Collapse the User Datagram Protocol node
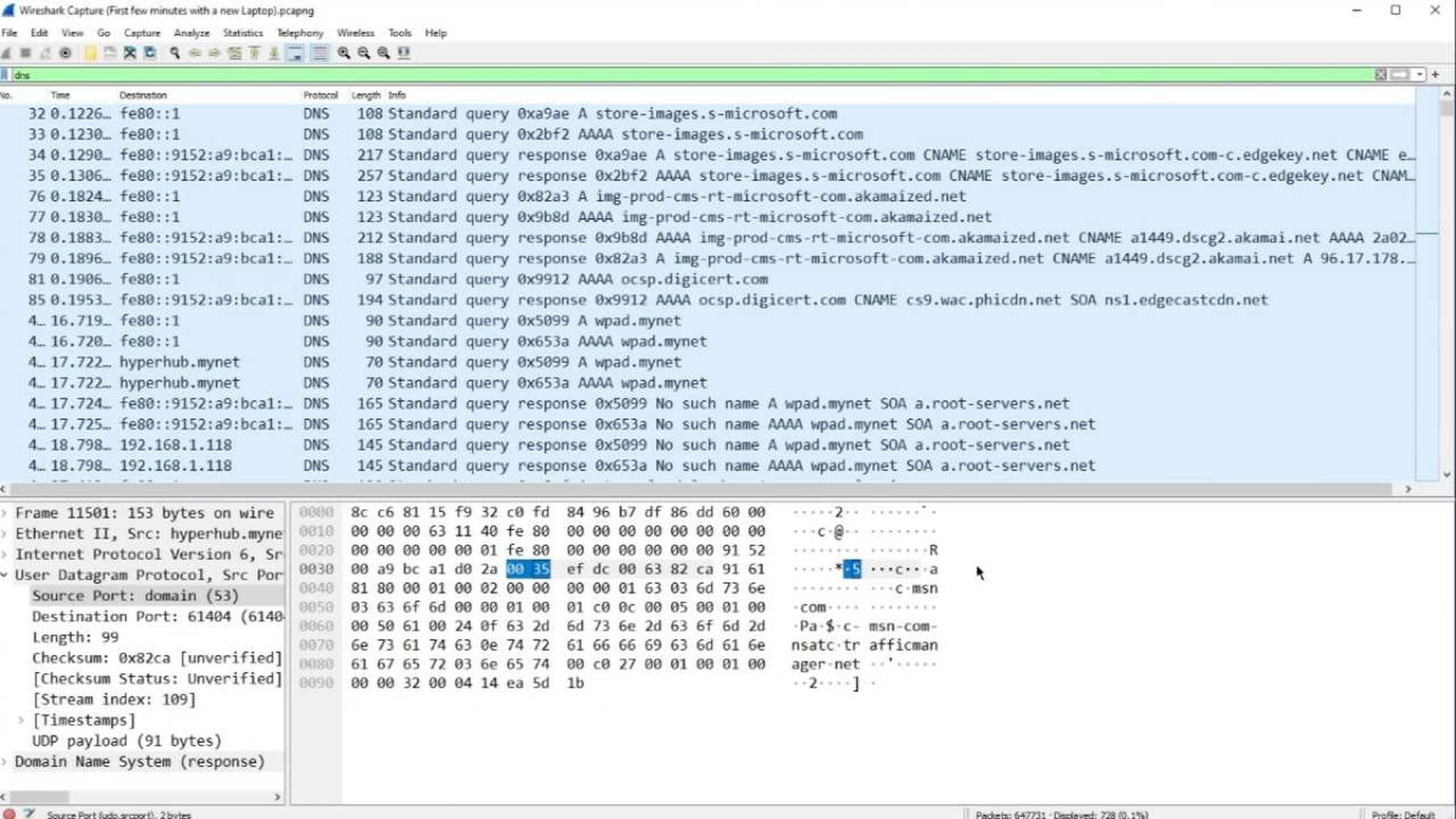This screenshot has height=819, width=1456. coord(5,575)
